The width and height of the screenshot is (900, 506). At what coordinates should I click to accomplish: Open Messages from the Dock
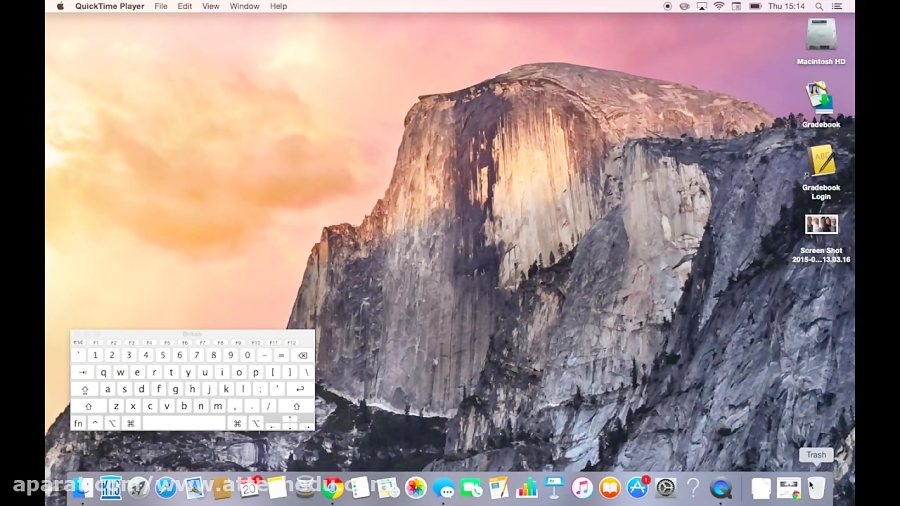444,488
